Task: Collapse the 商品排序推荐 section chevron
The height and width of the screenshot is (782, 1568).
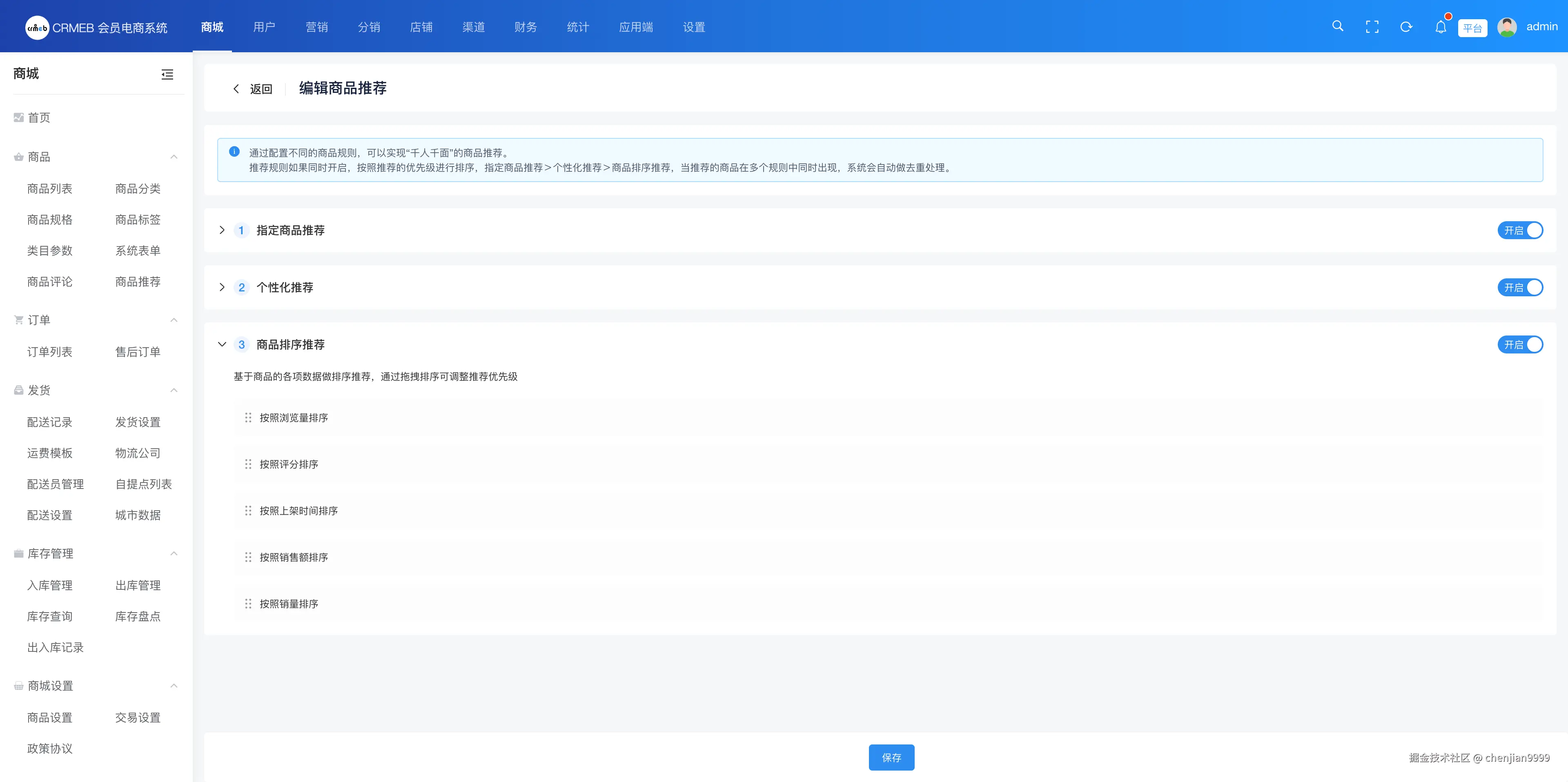Action: point(222,344)
